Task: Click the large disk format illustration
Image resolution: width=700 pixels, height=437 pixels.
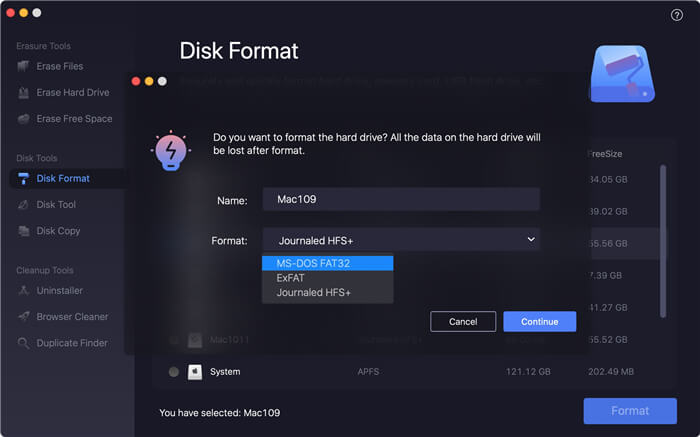Action: point(622,74)
